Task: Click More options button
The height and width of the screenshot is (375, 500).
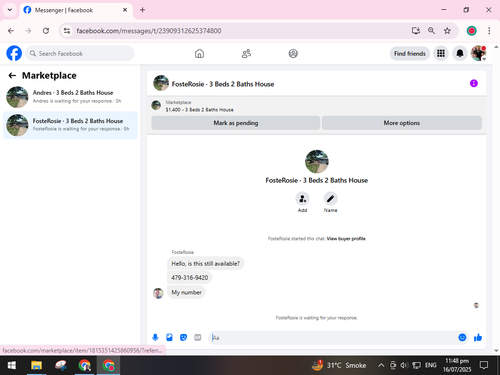Action: (402, 123)
